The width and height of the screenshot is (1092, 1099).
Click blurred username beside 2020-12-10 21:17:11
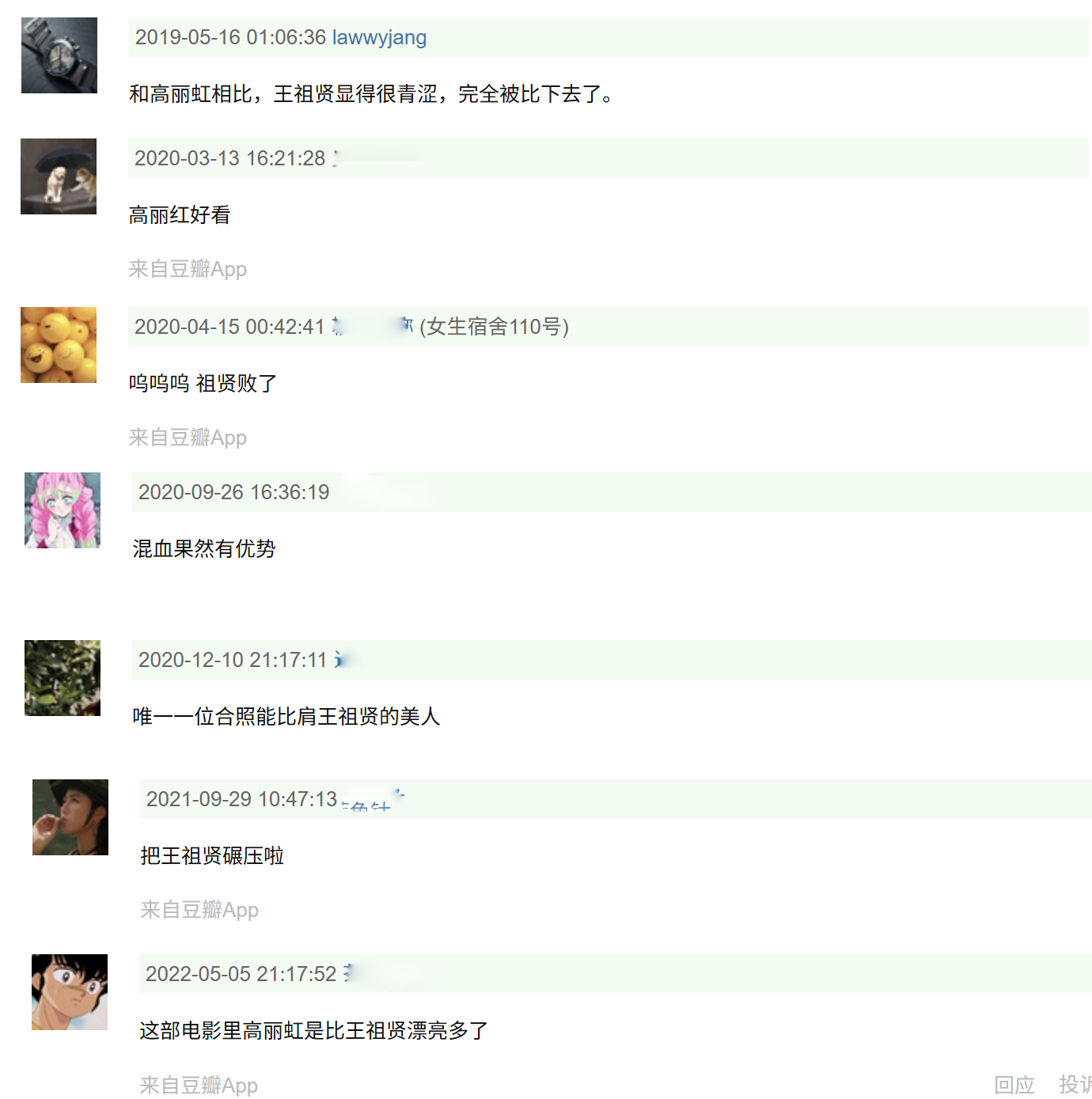342,660
